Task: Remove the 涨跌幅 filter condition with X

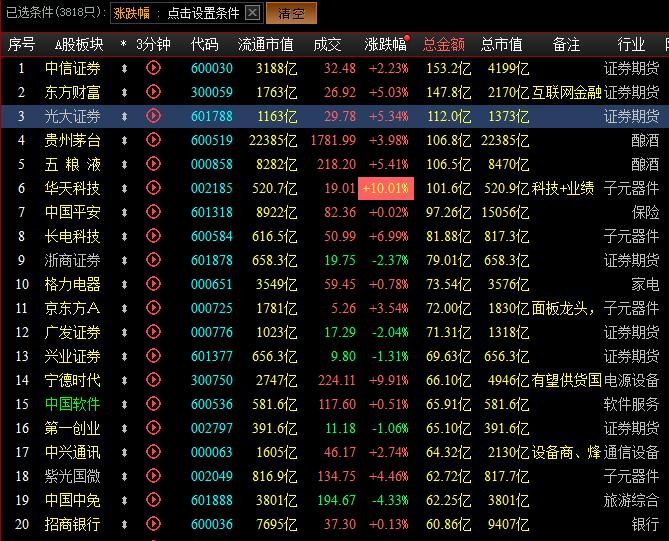Action: 252,13
